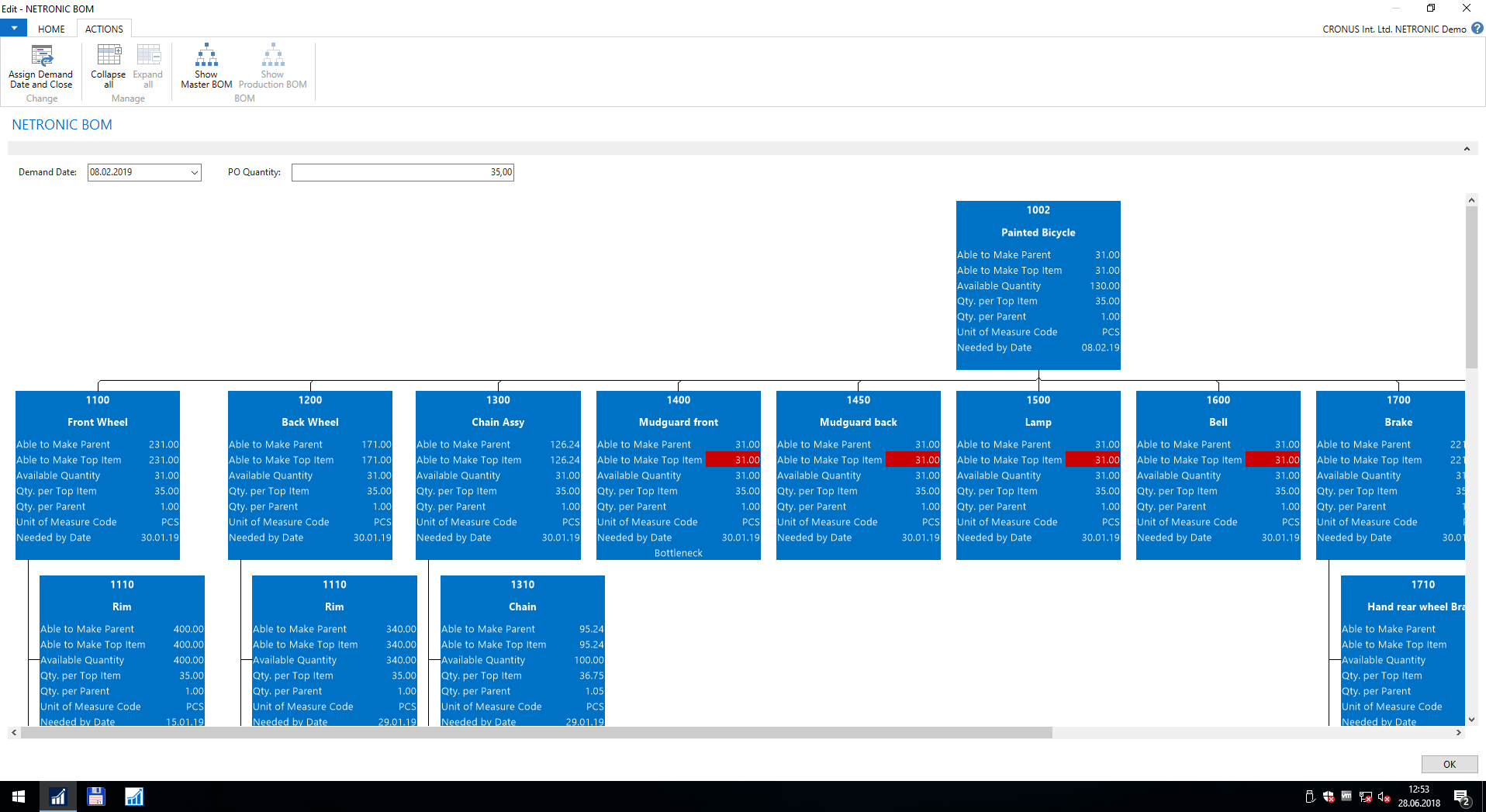Click the horizontal scrollbar left arrow
The image size is (1486, 812).
click(x=14, y=733)
